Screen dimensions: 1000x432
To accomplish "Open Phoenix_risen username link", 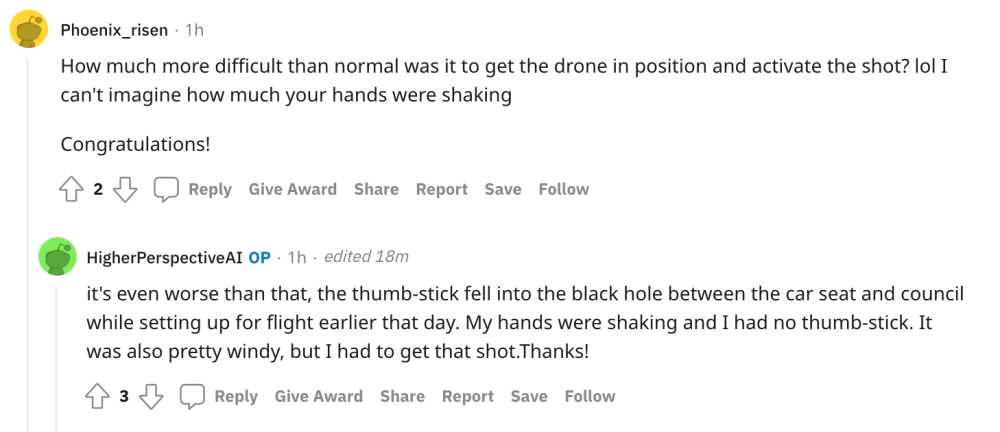I will 114,30.
